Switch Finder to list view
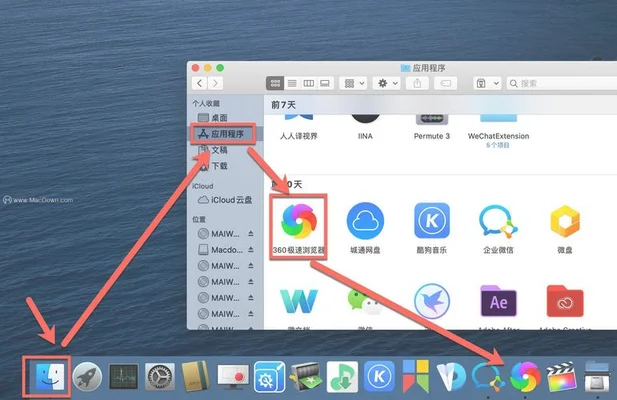Viewport: 617px width, 400px height. [292, 83]
